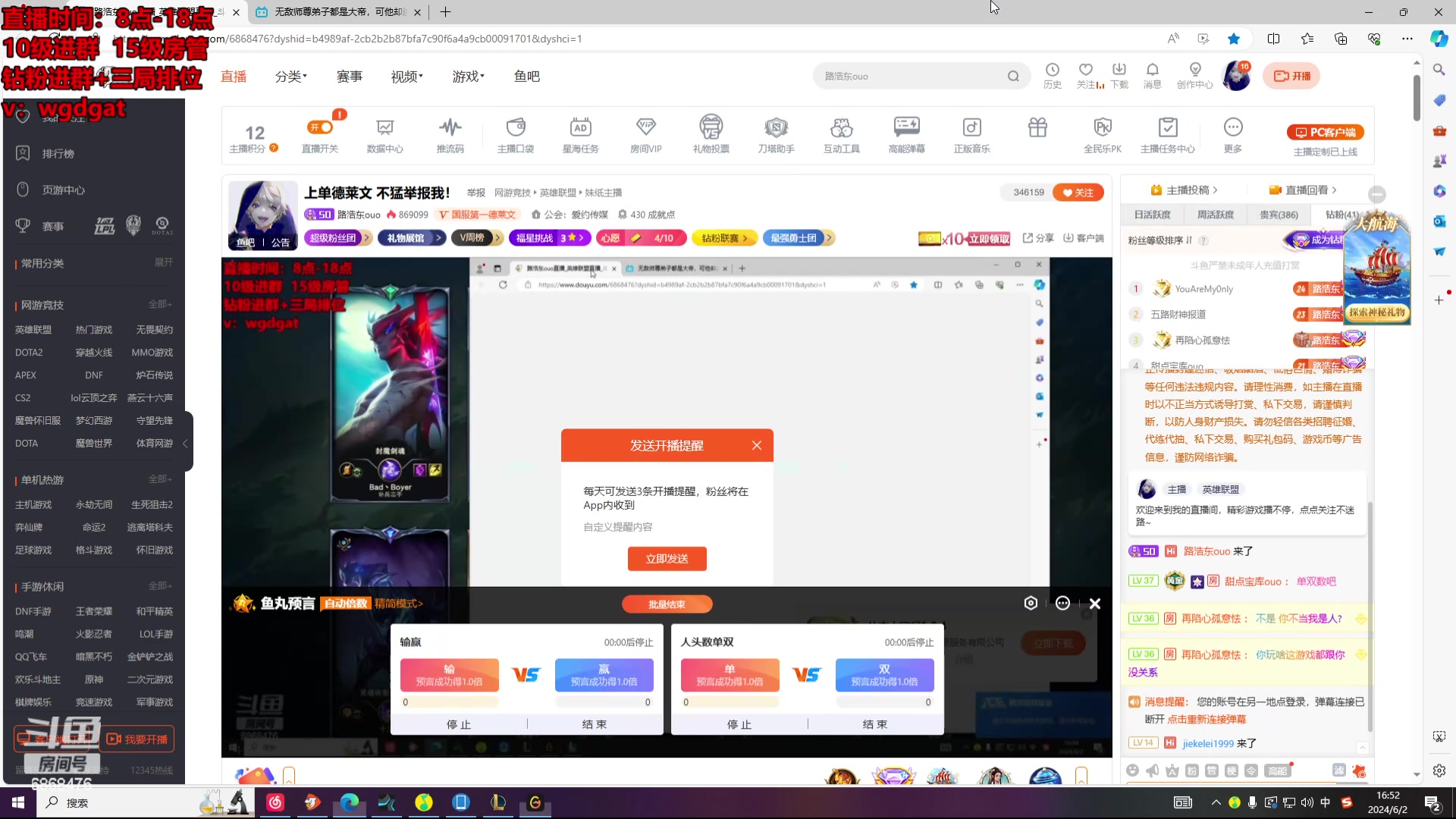The width and height of the screenshot is (1456, 819).
Task: Collapse the left sidebar arrow handle
Action: point(187,443)
